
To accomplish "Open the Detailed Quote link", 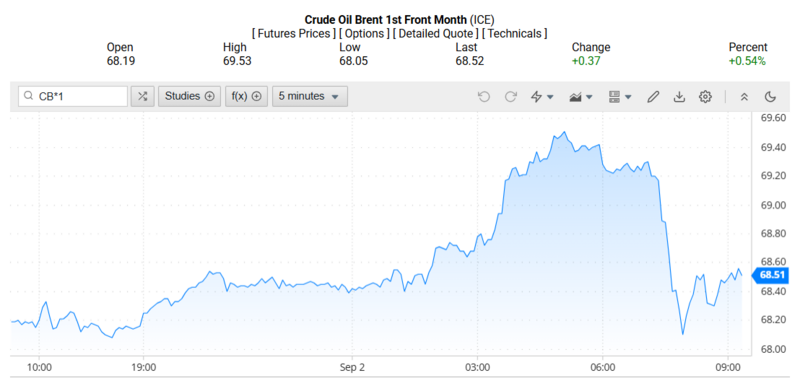I will 436,34.
